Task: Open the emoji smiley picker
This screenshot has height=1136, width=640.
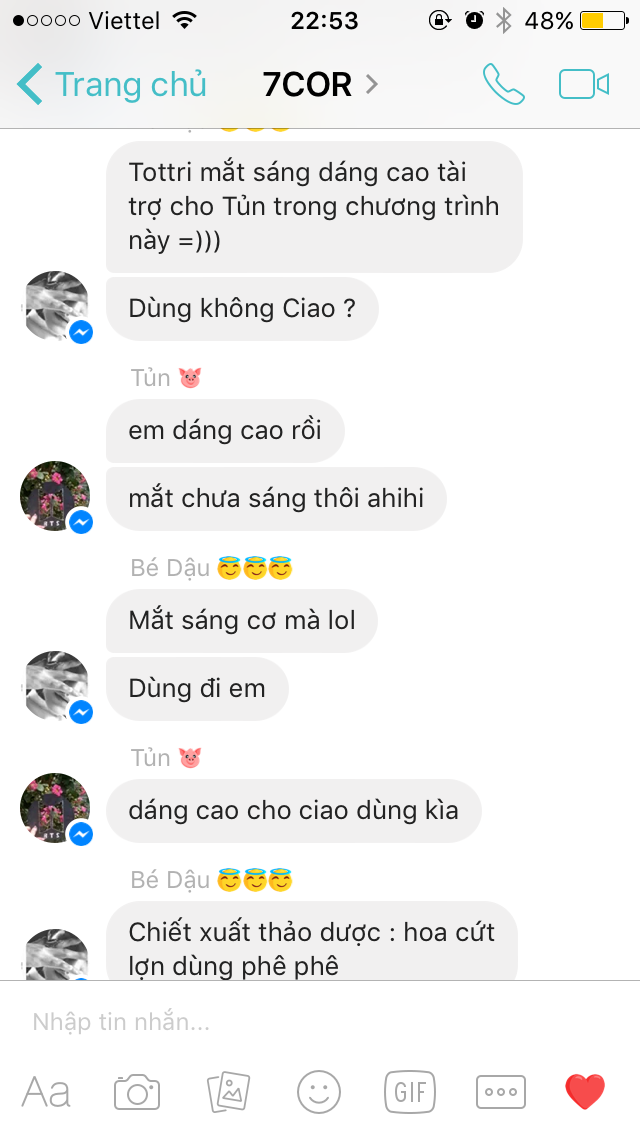Action: [x=319, y=1092]
